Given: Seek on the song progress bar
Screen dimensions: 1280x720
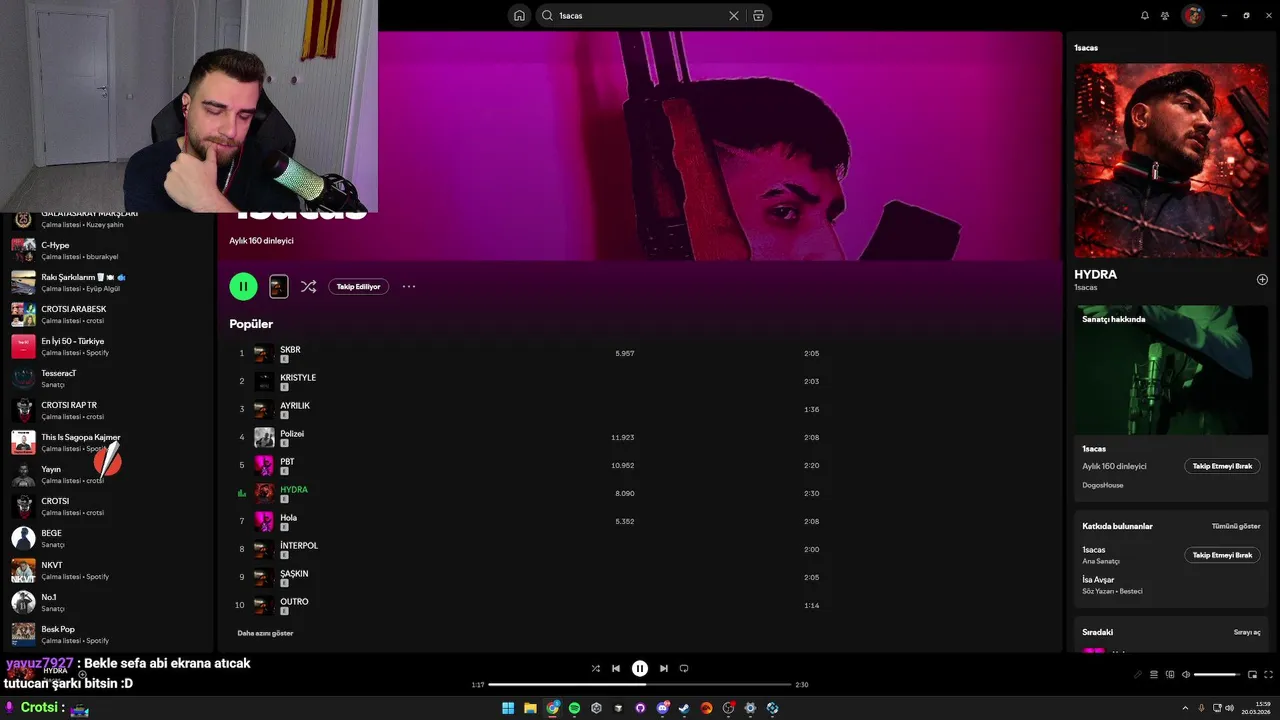Looking at the screenshot, I should click(640, 685).
